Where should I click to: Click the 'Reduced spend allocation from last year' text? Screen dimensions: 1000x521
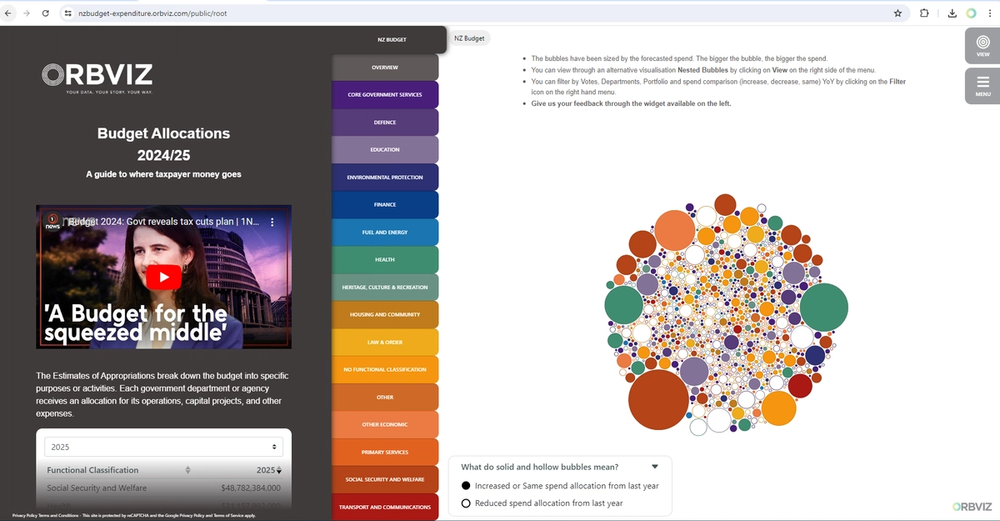[x=548, y=503]
